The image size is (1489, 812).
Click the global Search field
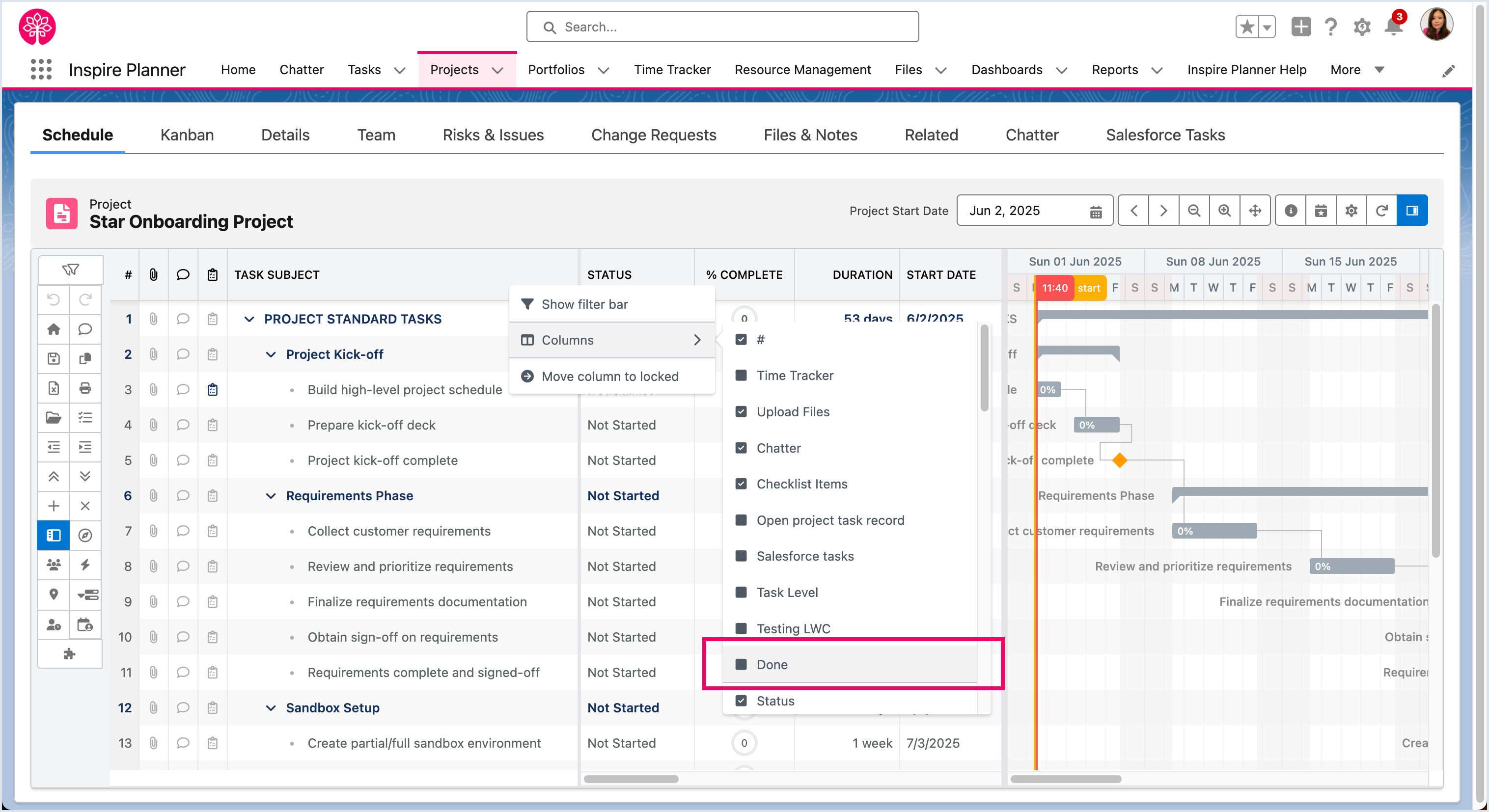pyautogui.click(x=722, y=27)
